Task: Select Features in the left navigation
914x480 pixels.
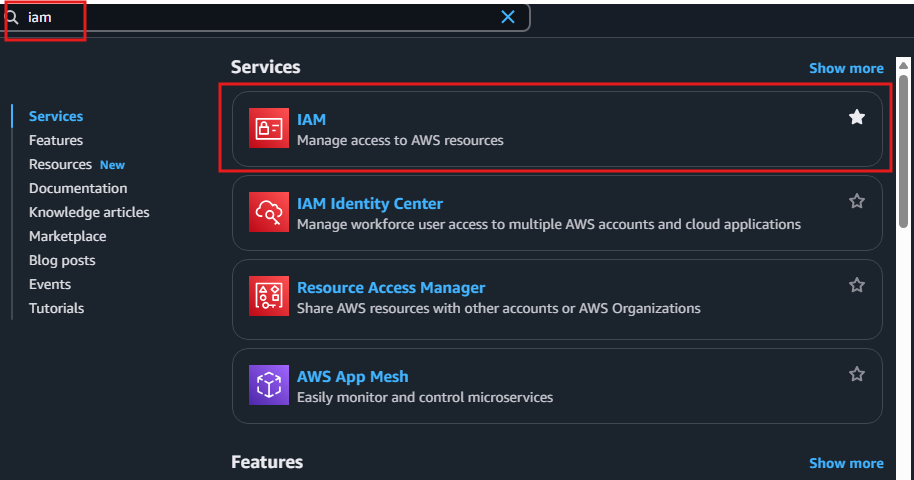Action: click(56, 140)
